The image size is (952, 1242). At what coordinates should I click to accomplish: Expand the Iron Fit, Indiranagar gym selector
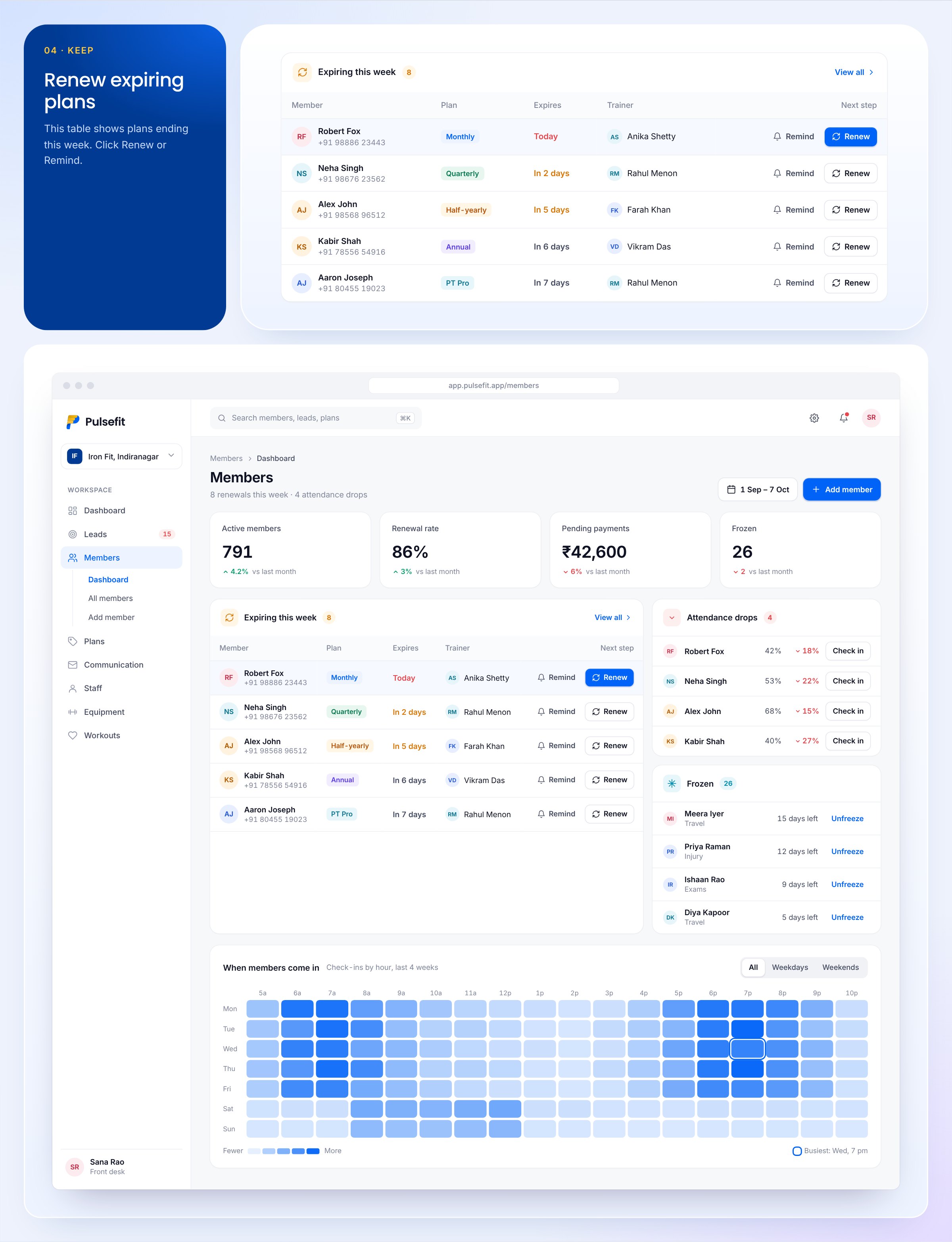[x=121, y=456]
